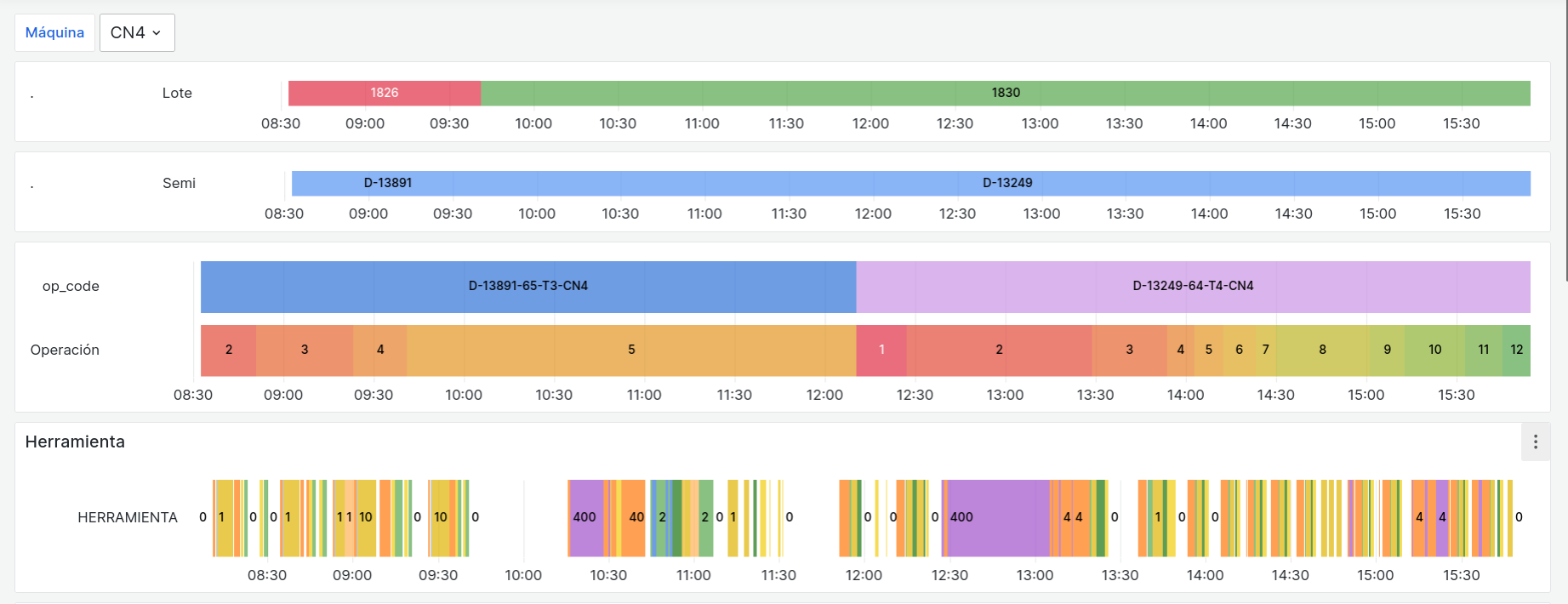Select the green 1830 Lote segment
The height and width of the screenshot is (604, 1568).
point(1005,93)
